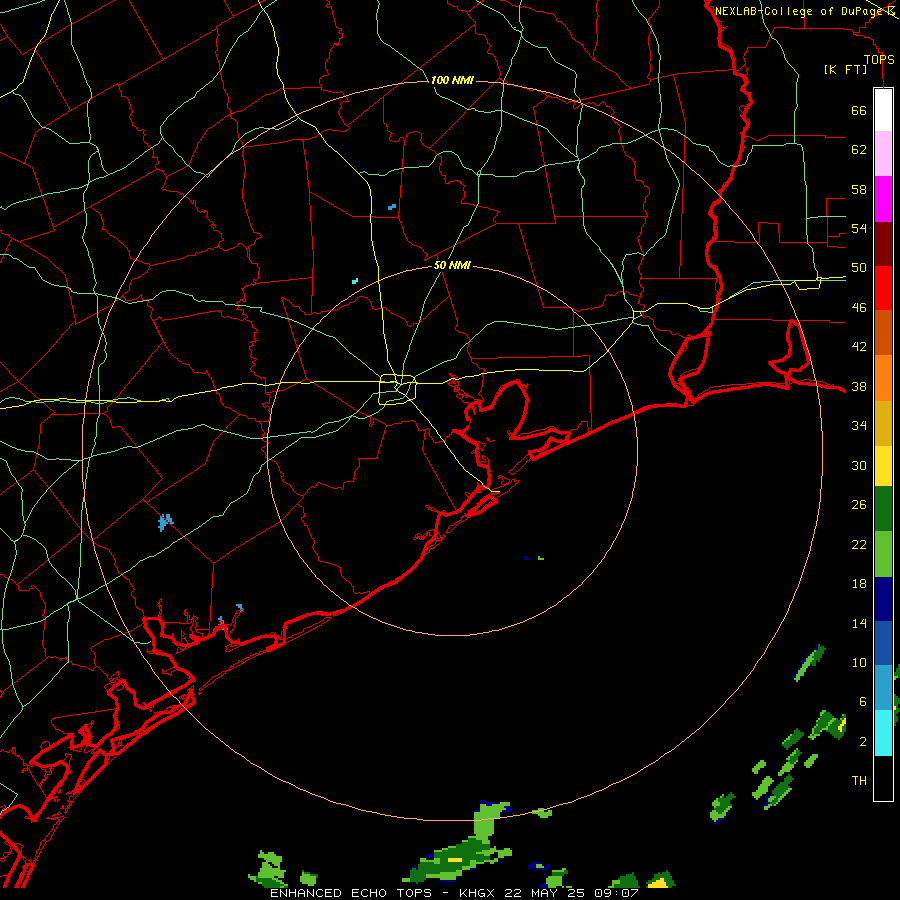This screenshot has width=900, height=900.
Task: Select the dark orange legend swatch
Action: tap(883, 332)
